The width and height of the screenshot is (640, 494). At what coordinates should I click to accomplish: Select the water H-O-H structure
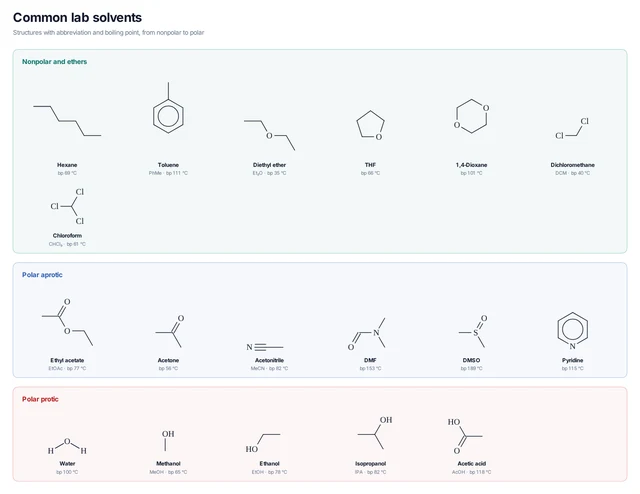[67, 446]
